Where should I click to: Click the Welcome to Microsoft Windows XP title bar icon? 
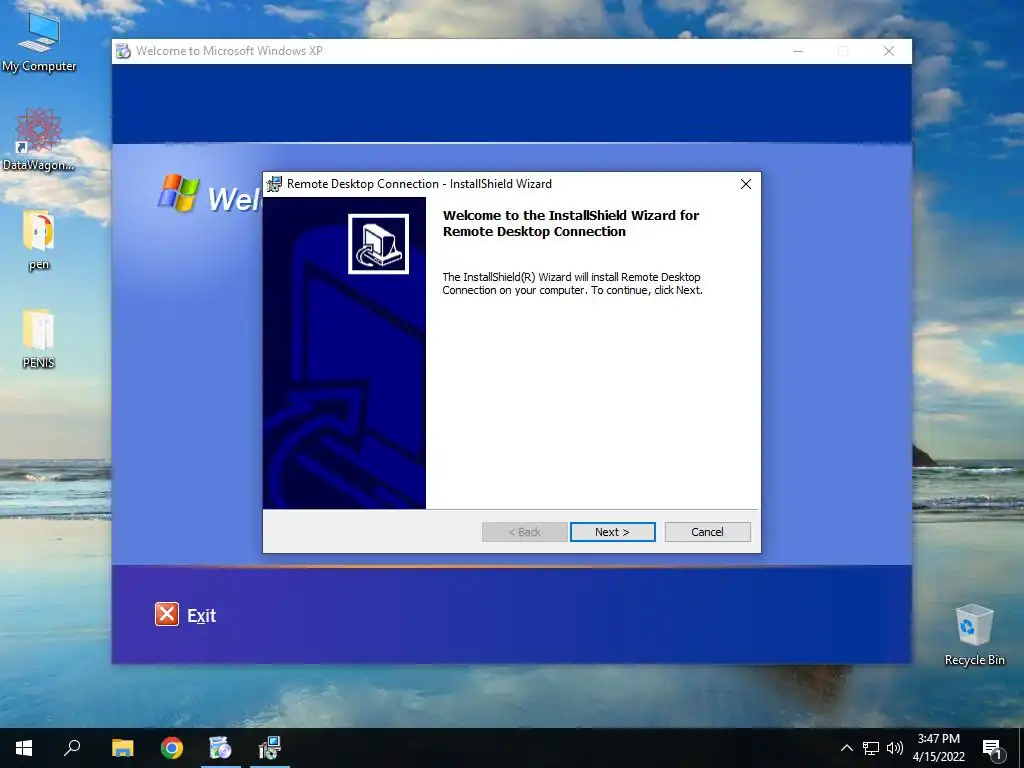pos(123,51)
